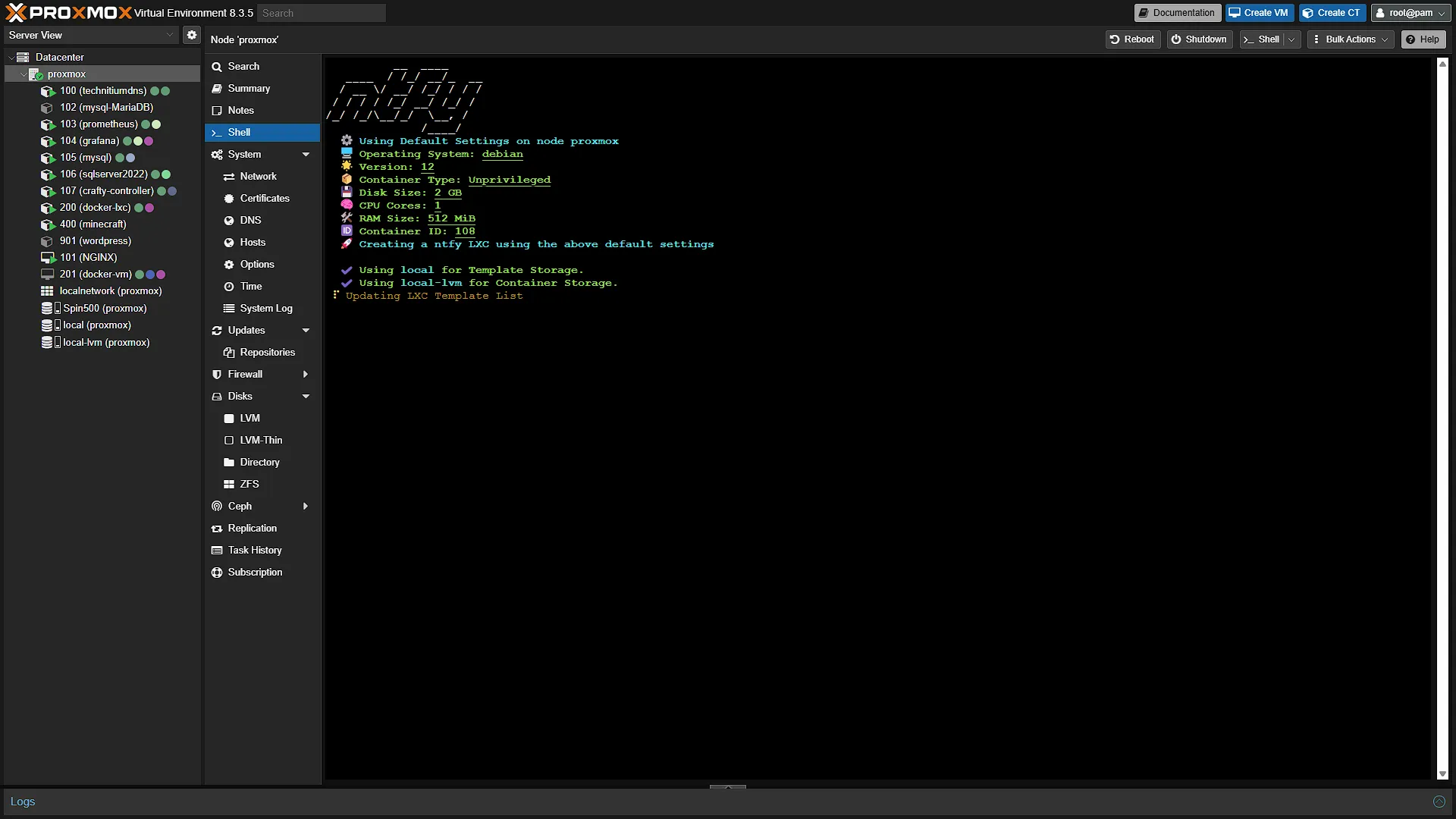This screenshot has height=819, width=1456.
Task: Open the Server View dropdown
Action: point(170,35)
